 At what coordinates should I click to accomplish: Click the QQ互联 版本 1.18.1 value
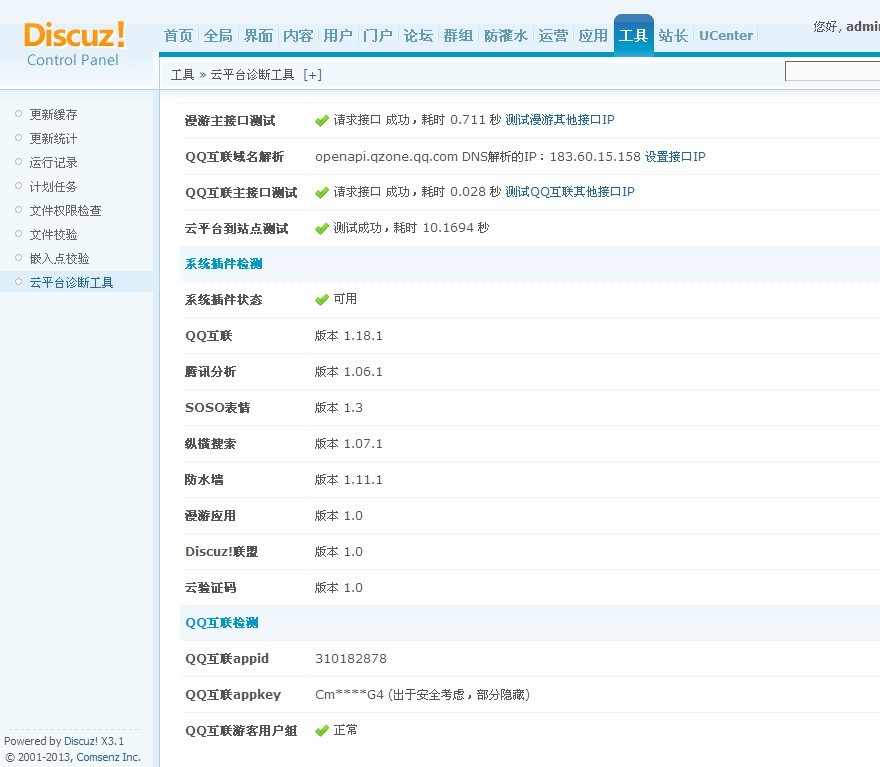[349, 336]
